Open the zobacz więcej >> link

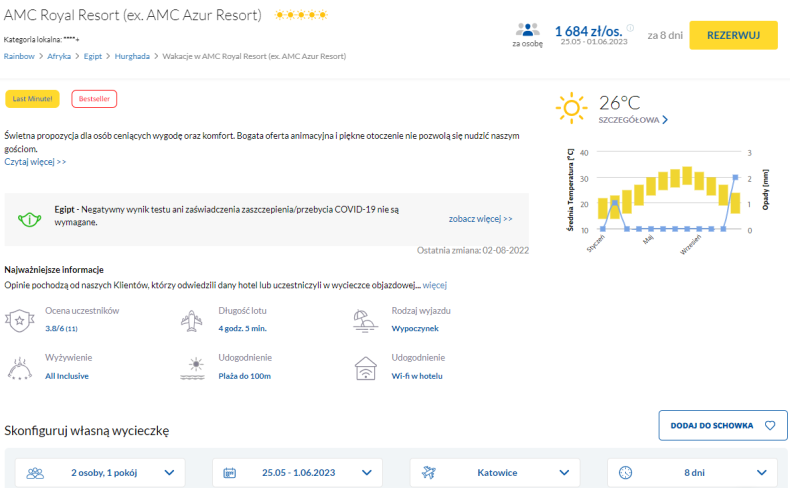tap(481, 219)
